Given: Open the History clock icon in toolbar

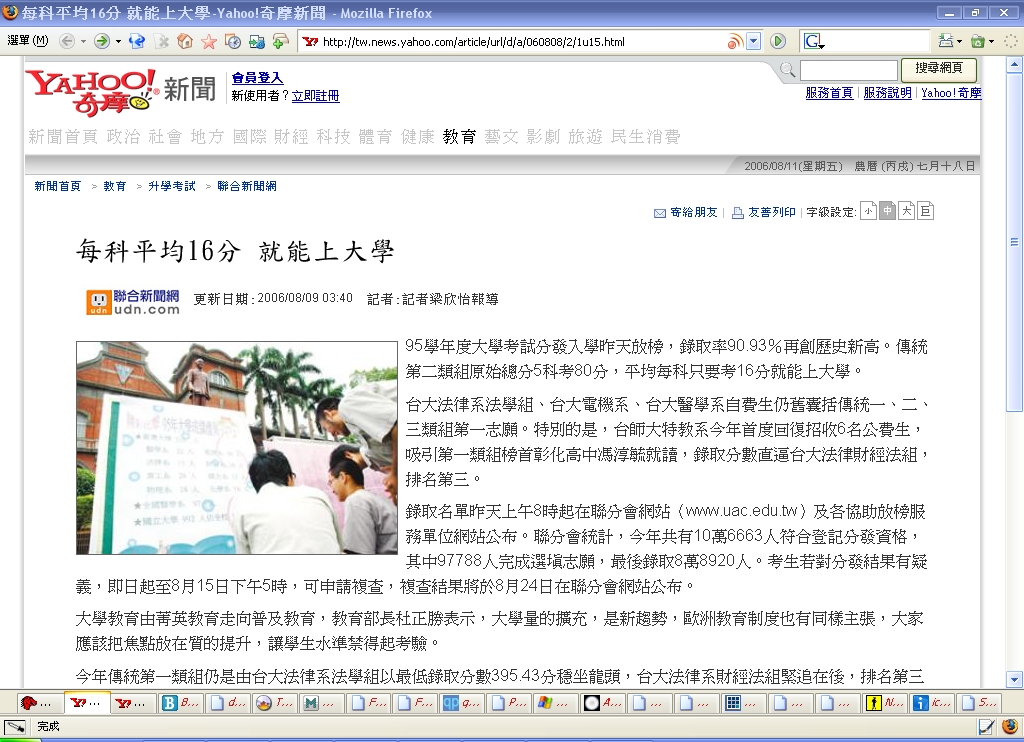Looking at the screenshot, I should coord(233,41).
